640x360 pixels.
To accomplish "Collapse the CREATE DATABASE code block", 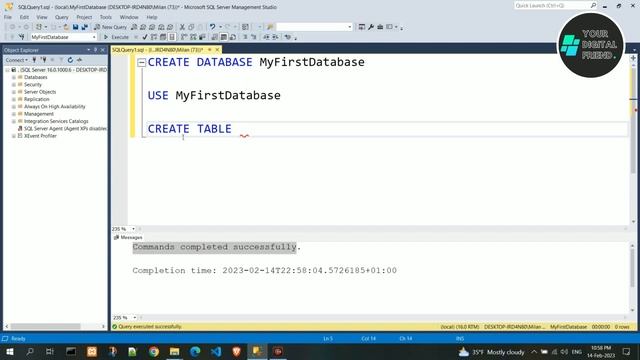I will click(141, 62).
